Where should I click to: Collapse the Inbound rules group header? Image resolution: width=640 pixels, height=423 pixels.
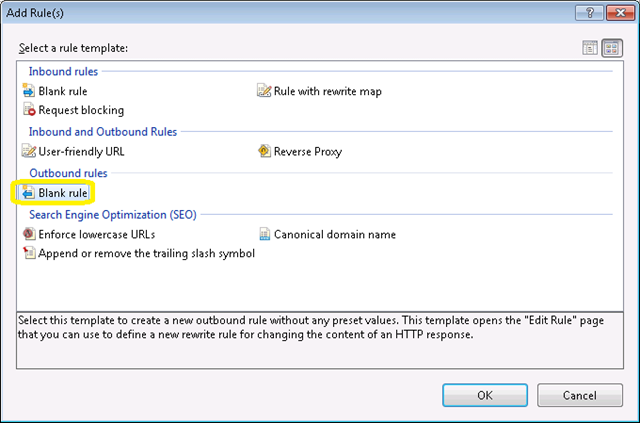63,71
